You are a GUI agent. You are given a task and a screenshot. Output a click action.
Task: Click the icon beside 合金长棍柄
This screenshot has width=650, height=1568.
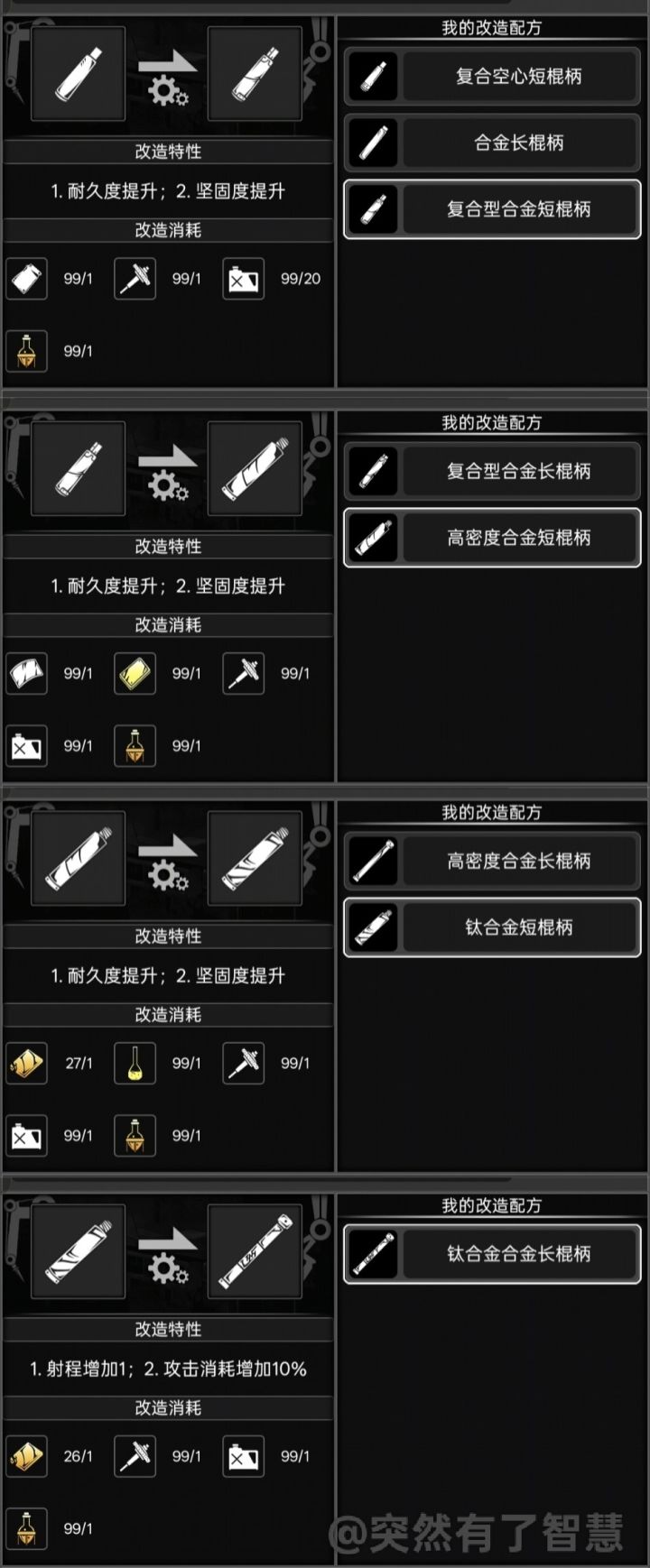pyautogui.click(x=373, y=143)
